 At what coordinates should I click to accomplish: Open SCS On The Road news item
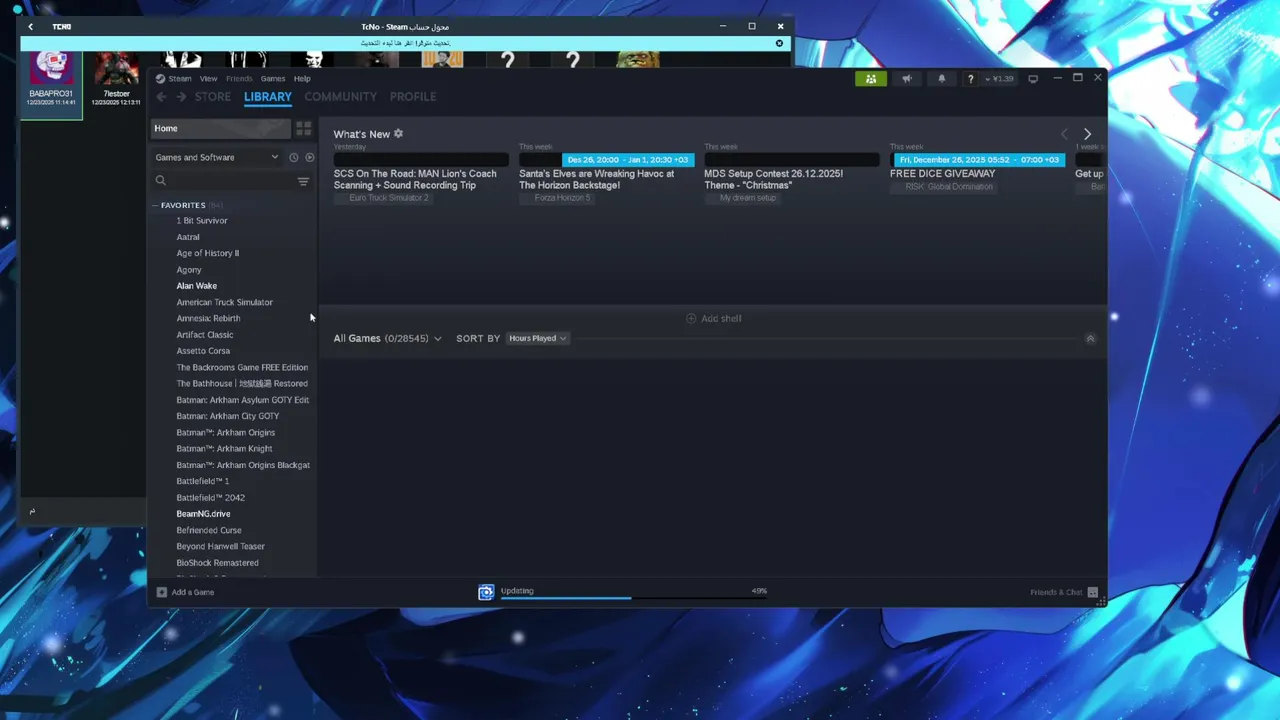pyautogui.click(x=415, y=179)
